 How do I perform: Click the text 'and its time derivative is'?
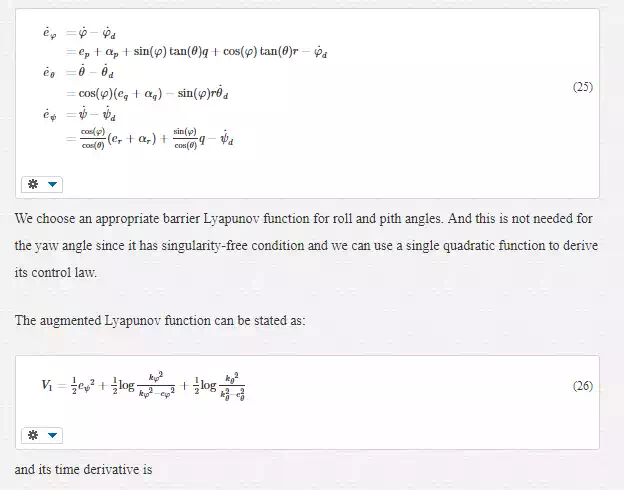83,469
